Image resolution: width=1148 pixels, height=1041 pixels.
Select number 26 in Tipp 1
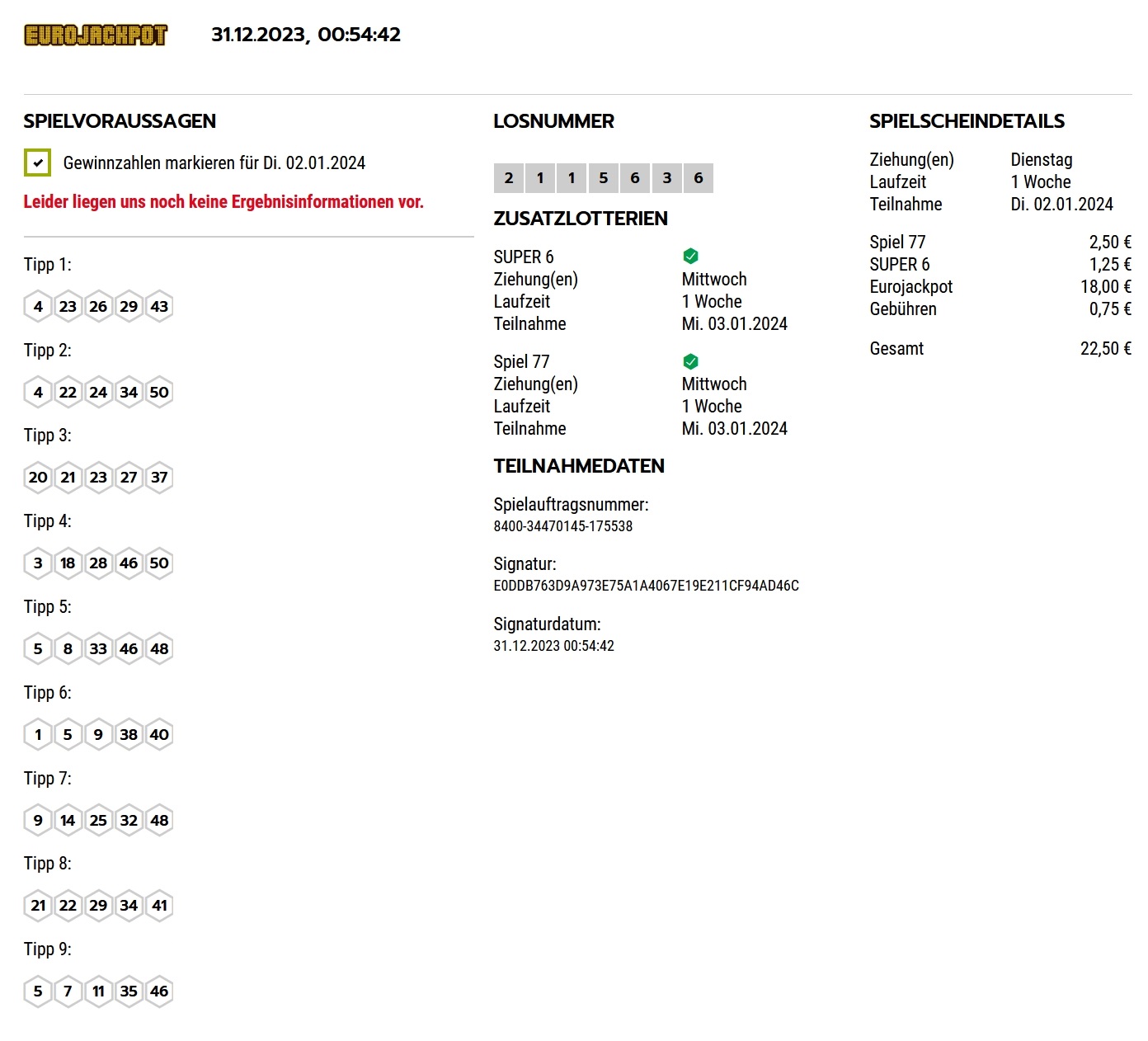(98, 307)
